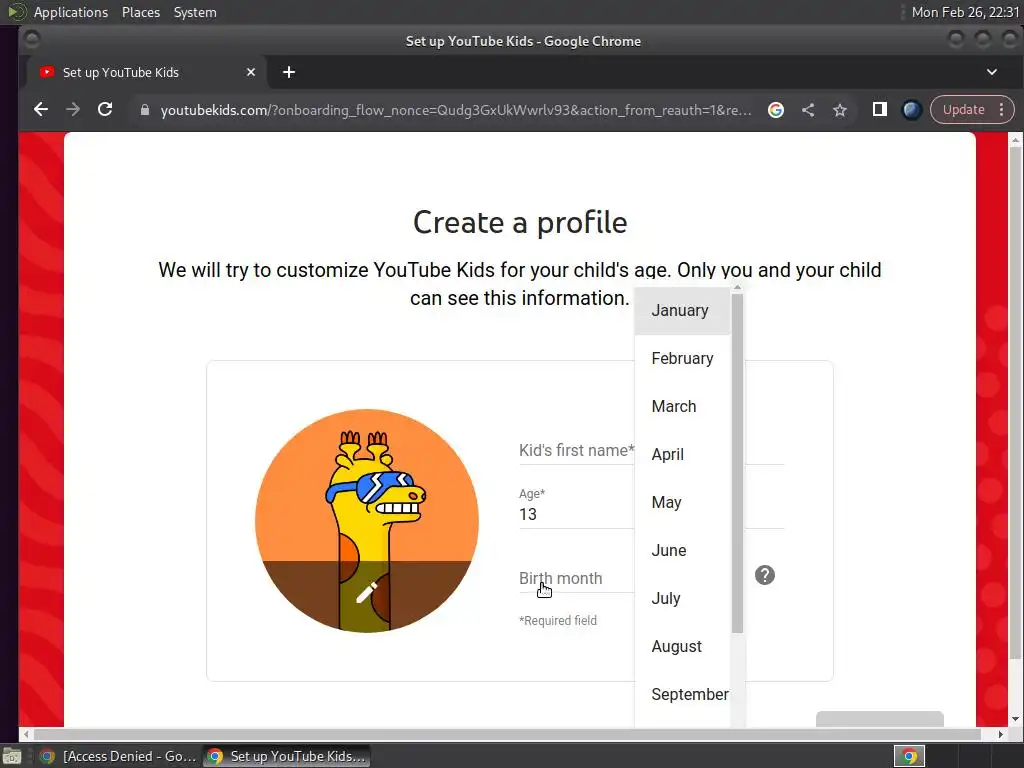The image size is (1024, 768).
Task: Click the giraffe avatar picture
Action: point(366,520)
